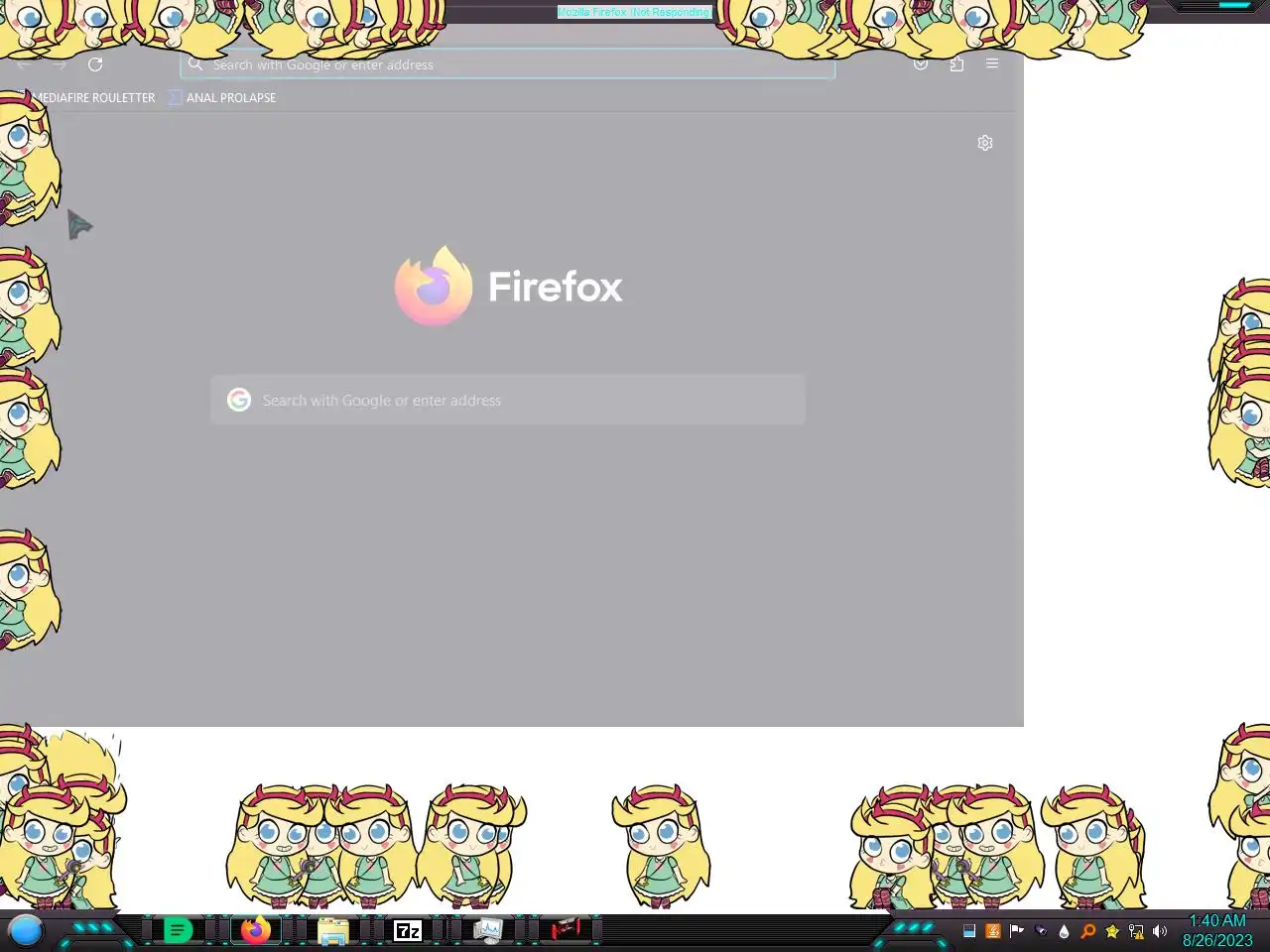The height and width of the screenshot is (952, 1270).
Task: Click the center page search box
Action: pos(508,400)
